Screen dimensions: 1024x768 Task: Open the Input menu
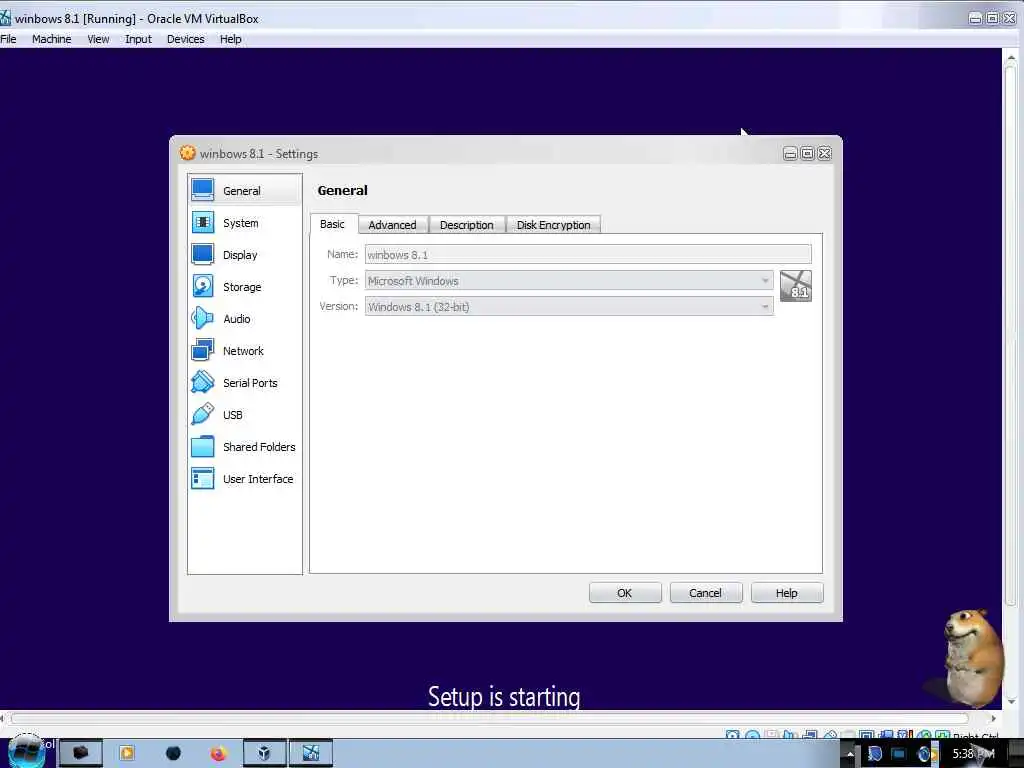(138, 39)
